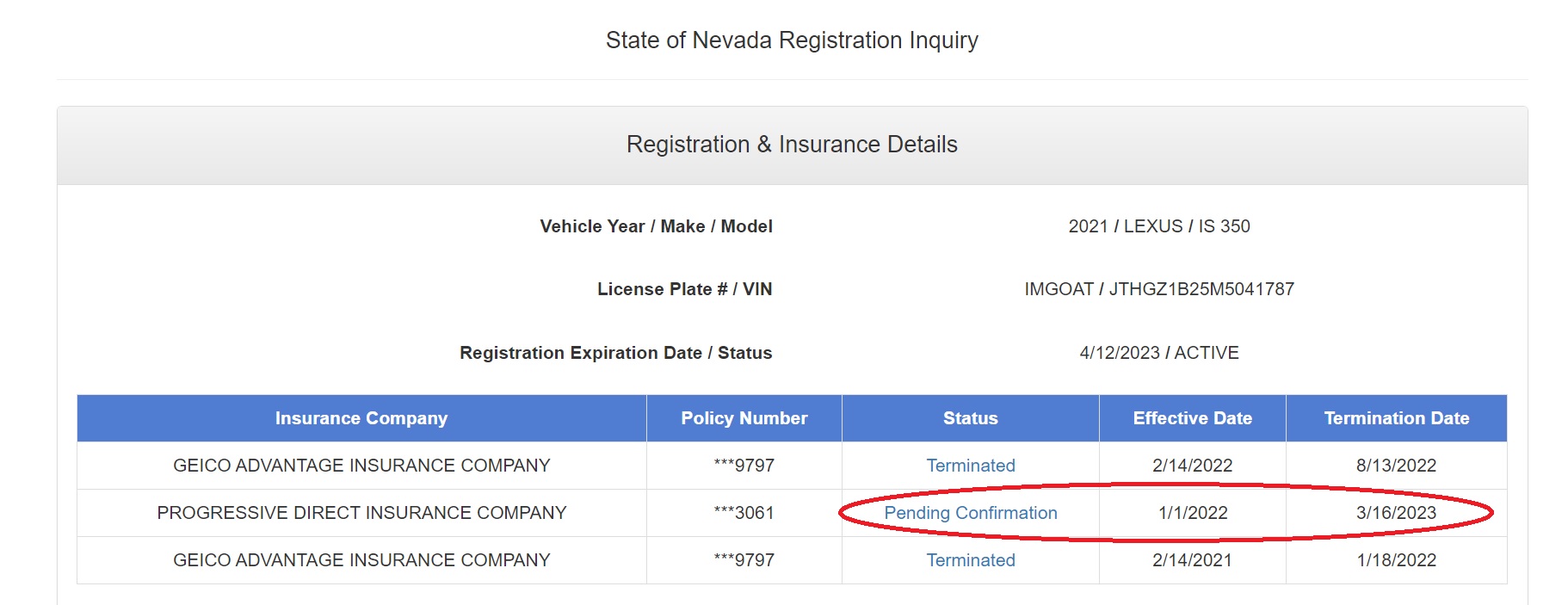The image size is (1568, 605).
Task: Select the Policy Number column header
Action: pos(744,418)
